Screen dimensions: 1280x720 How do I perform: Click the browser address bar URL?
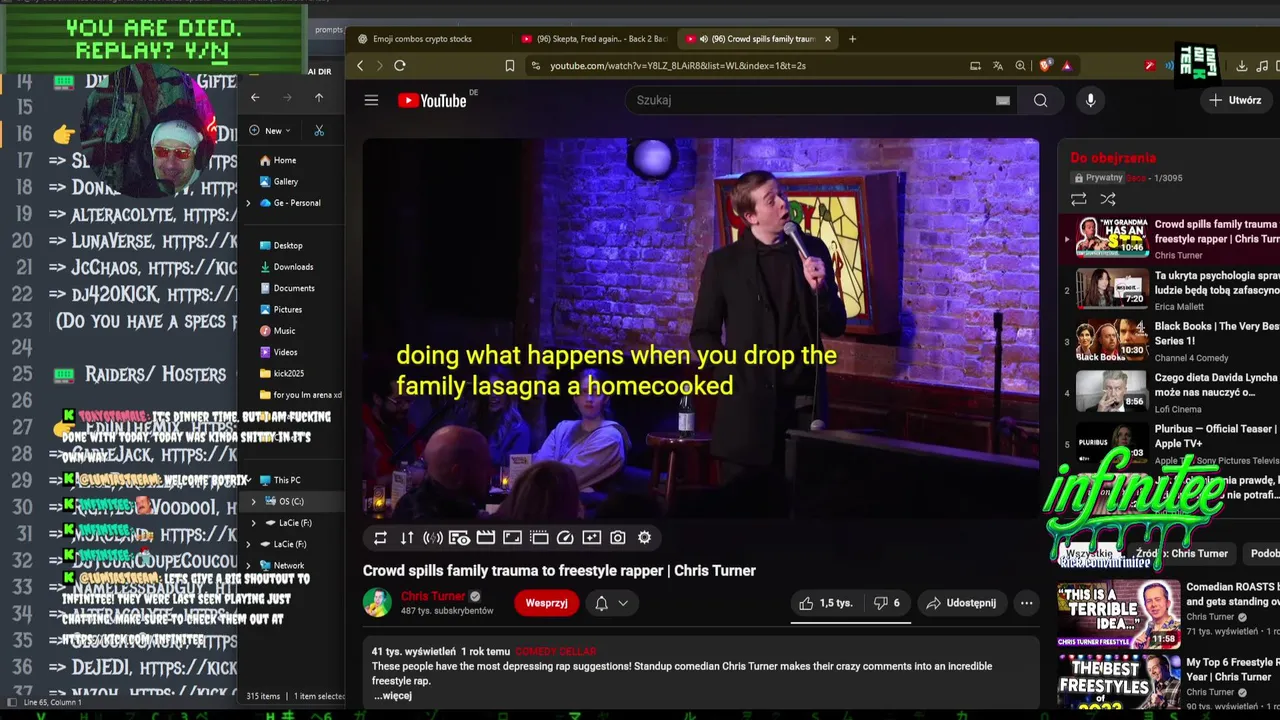(678, 66)
